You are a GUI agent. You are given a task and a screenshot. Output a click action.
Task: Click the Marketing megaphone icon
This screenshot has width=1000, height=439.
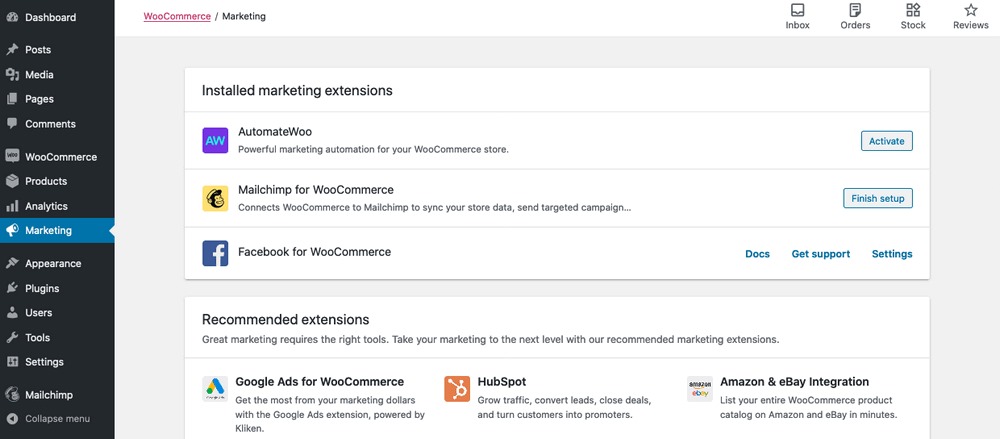click(x=12, y=230)
